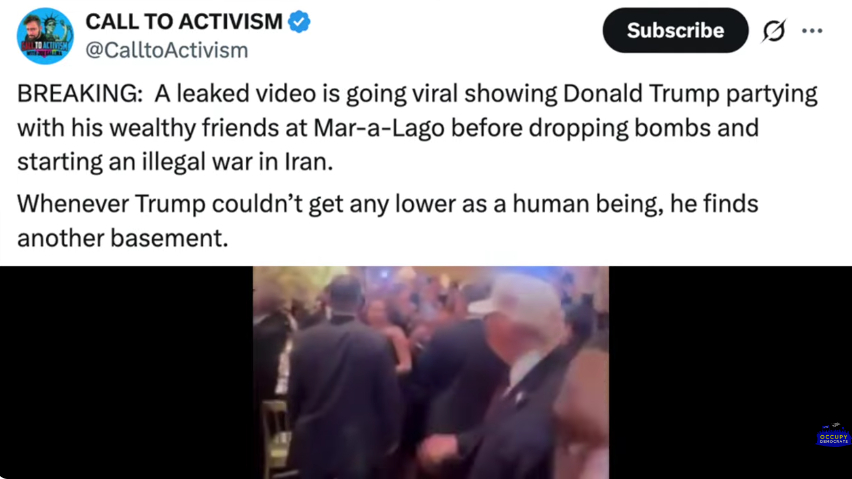The image size is (852, 479).
Task: Visit the @CalltoActivism handle link
Action: tap(167, 50)
